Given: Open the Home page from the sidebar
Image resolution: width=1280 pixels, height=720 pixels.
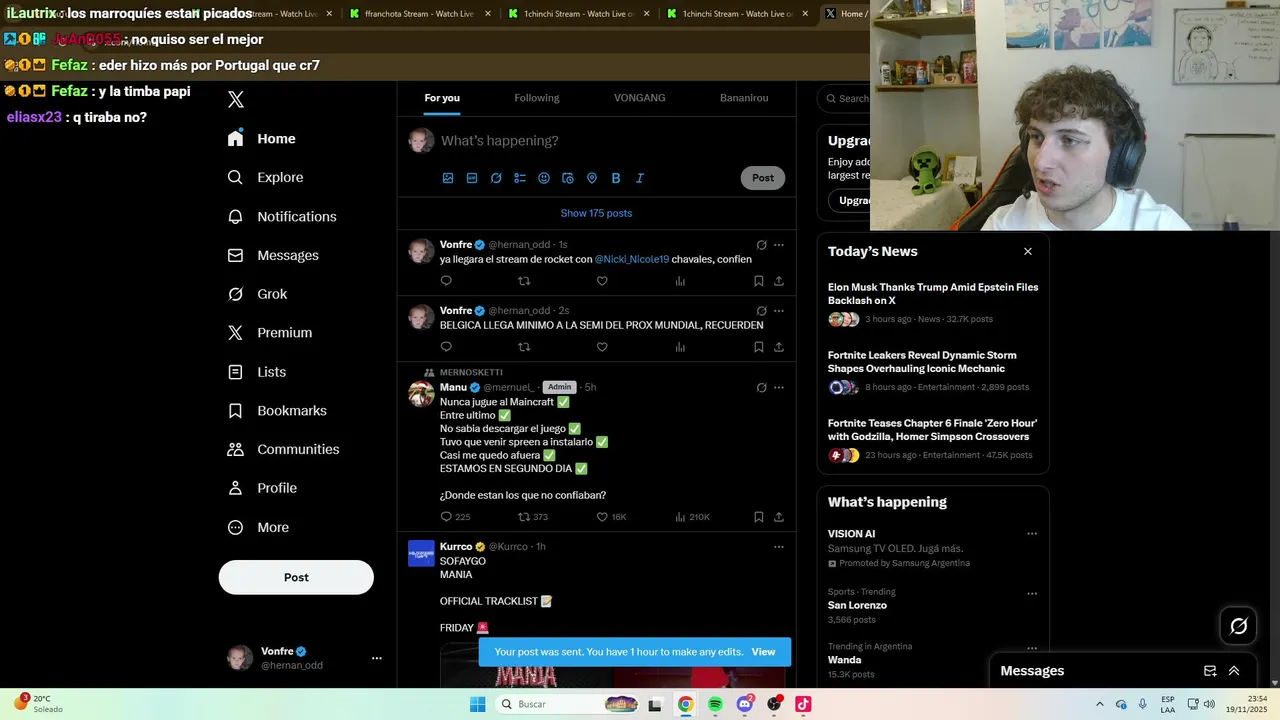Looking at the screenshot, I should point(262,139).
